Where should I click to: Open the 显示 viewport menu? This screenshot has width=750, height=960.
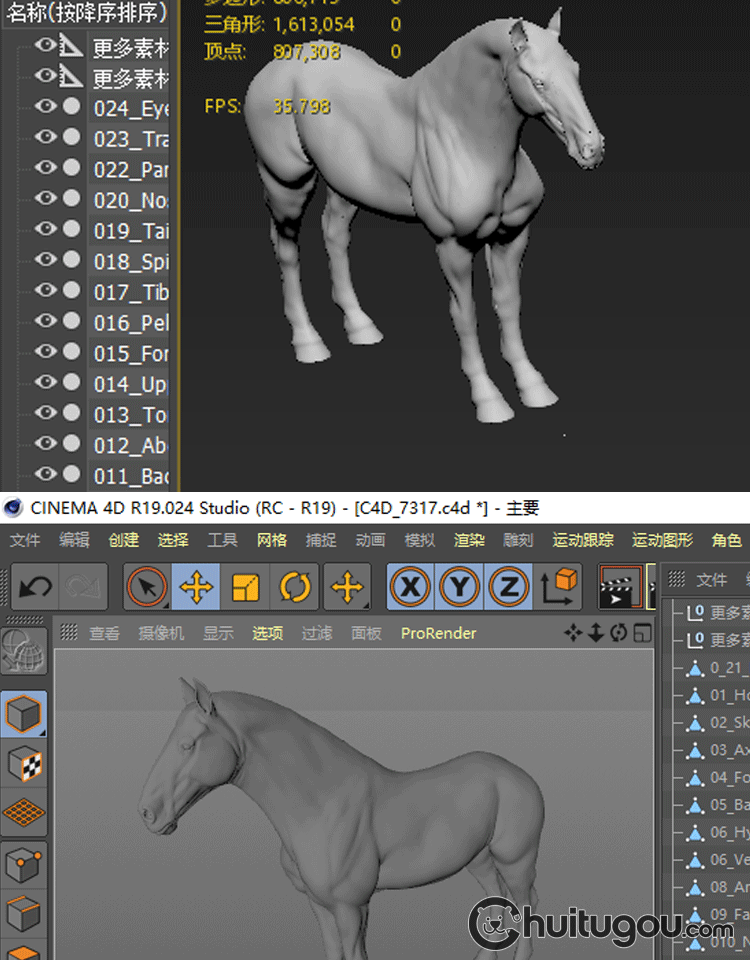218,633
